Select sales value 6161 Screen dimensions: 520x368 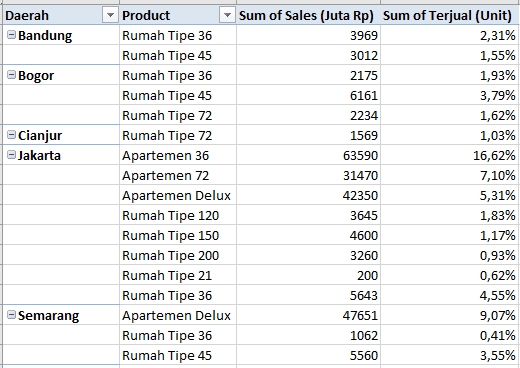pyautogui.click(x=308, y=95)
